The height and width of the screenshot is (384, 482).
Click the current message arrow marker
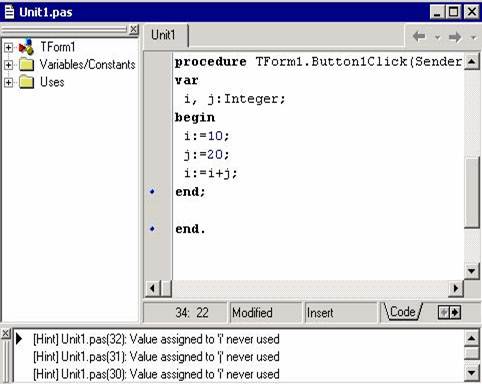[x=19, y=339]
